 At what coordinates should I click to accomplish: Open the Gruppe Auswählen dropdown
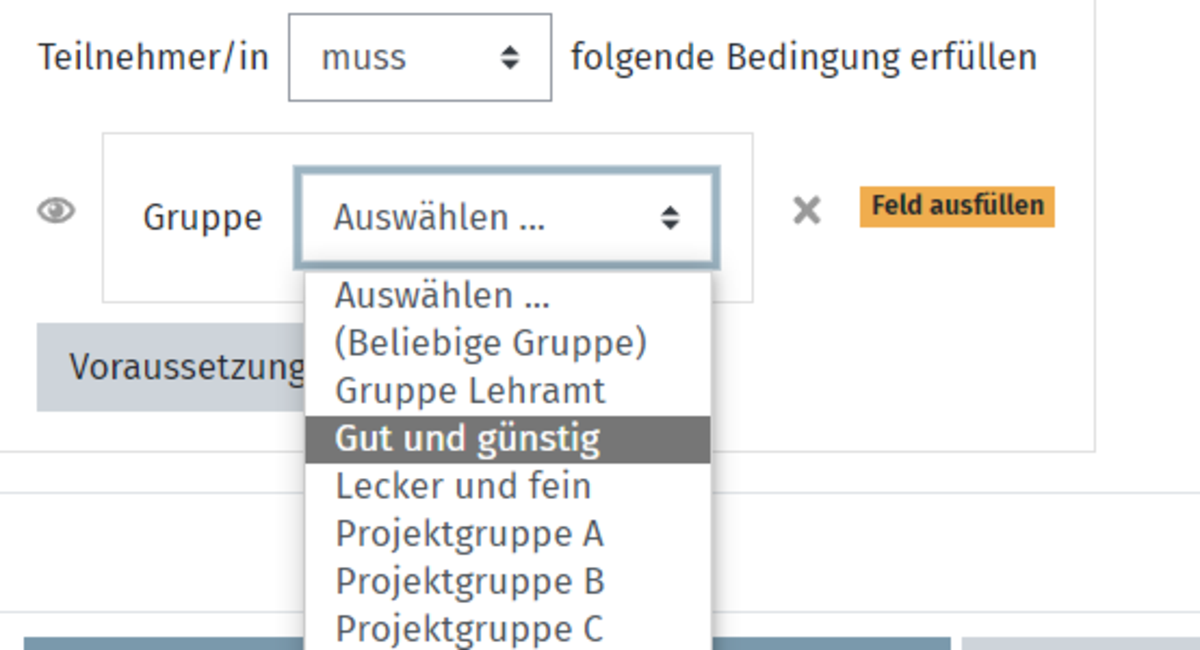pos(506,218)
